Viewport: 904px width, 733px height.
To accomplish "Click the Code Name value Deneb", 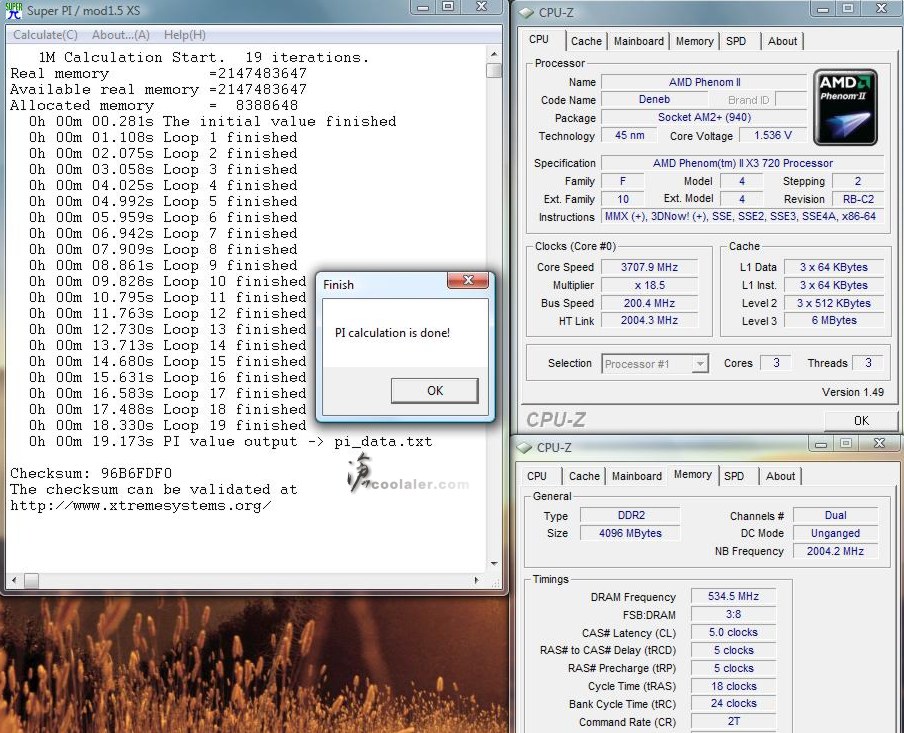I will coord(654,99).
